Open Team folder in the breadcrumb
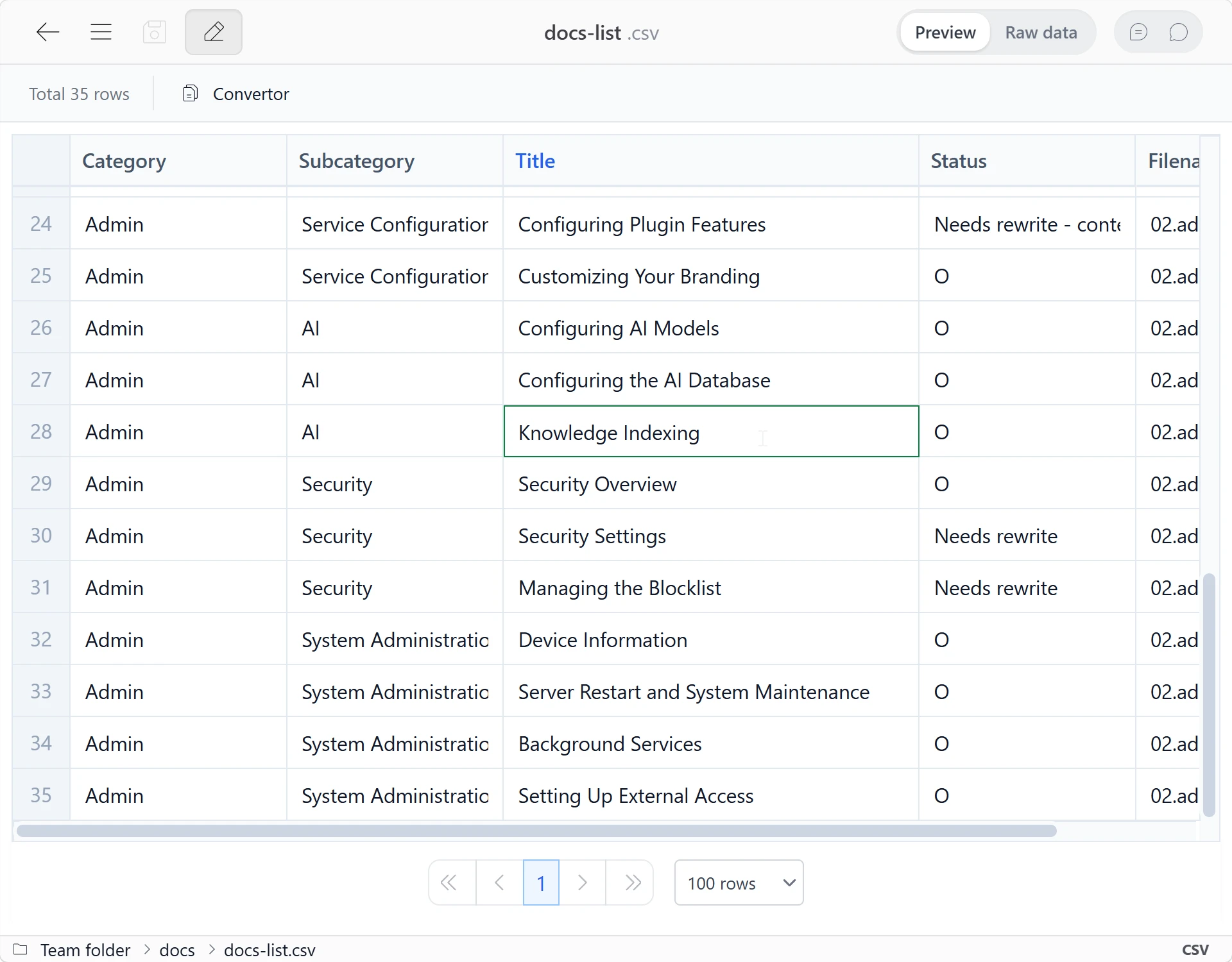Screen dimensions: 1232x962 [85, 950]
